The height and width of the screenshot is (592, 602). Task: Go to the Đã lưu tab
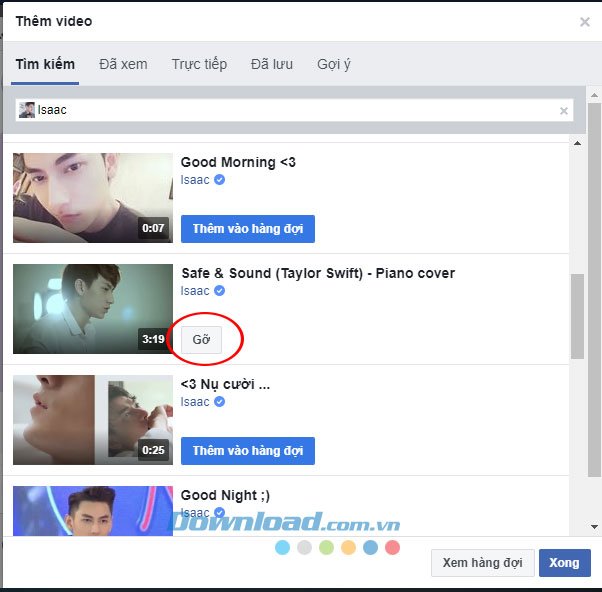pos(271,64)
